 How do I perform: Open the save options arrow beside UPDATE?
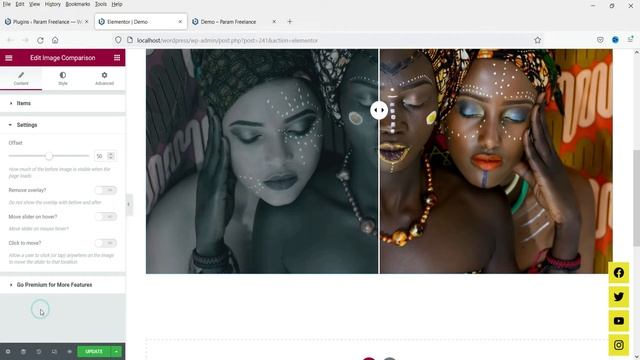[116, 351]
